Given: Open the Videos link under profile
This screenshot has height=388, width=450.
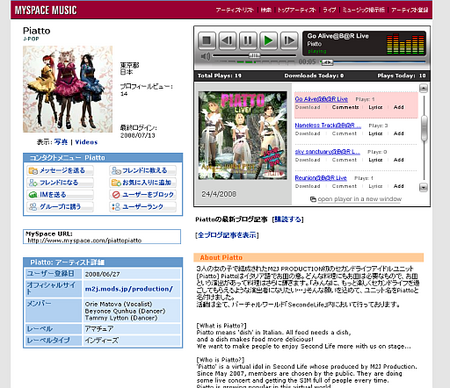Looking at the screenshot, I should pyautogui.click(x=86, y=142).
